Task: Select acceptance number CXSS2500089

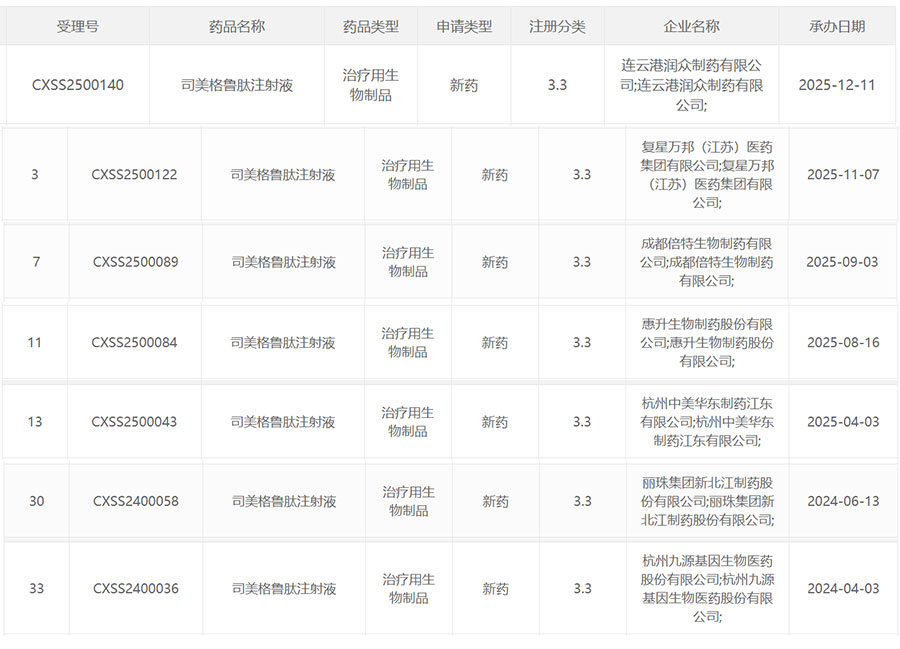Action: click(x=135, y=262)
